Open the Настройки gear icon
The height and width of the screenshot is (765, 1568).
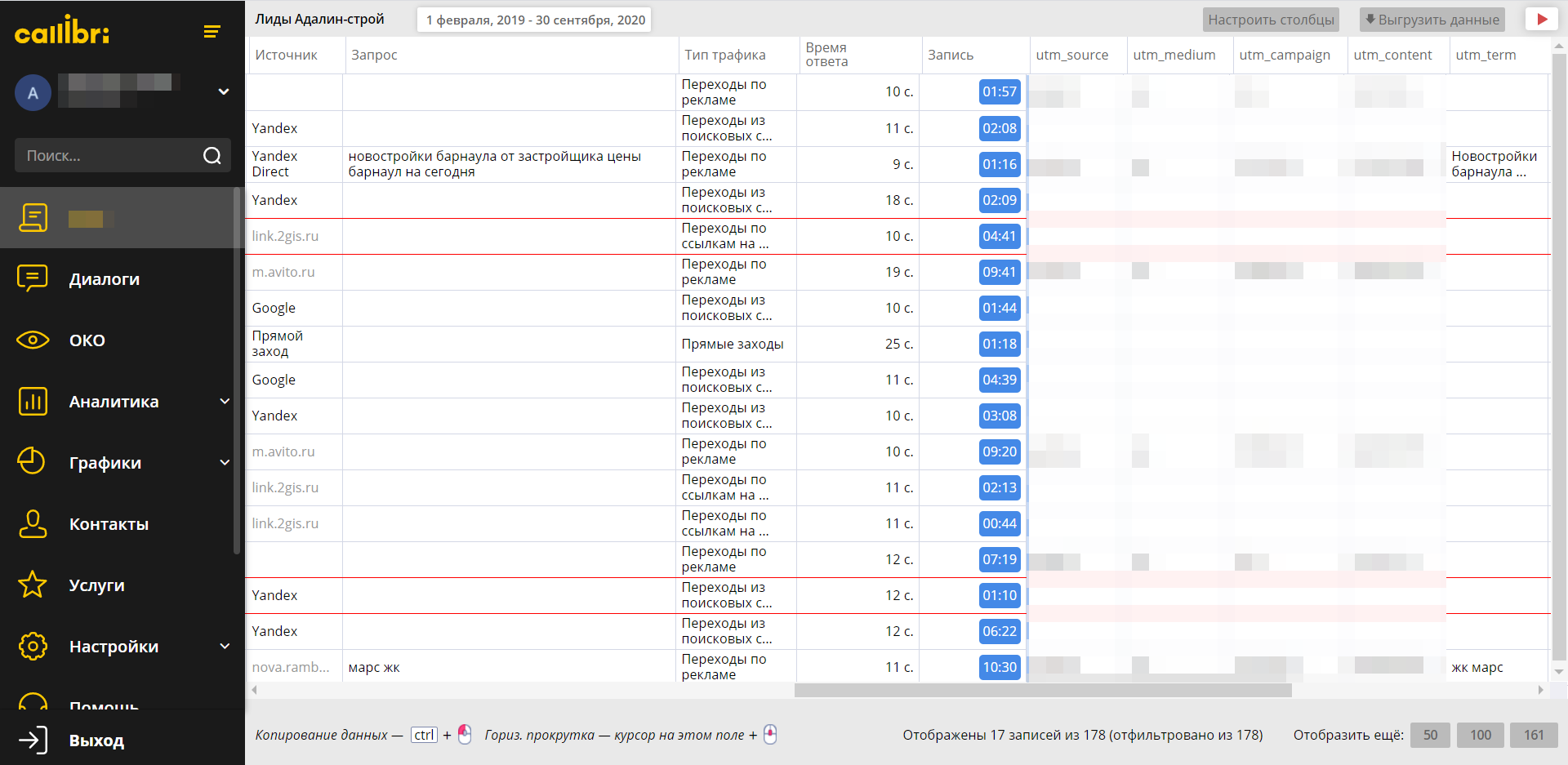[x=33, y=646]
